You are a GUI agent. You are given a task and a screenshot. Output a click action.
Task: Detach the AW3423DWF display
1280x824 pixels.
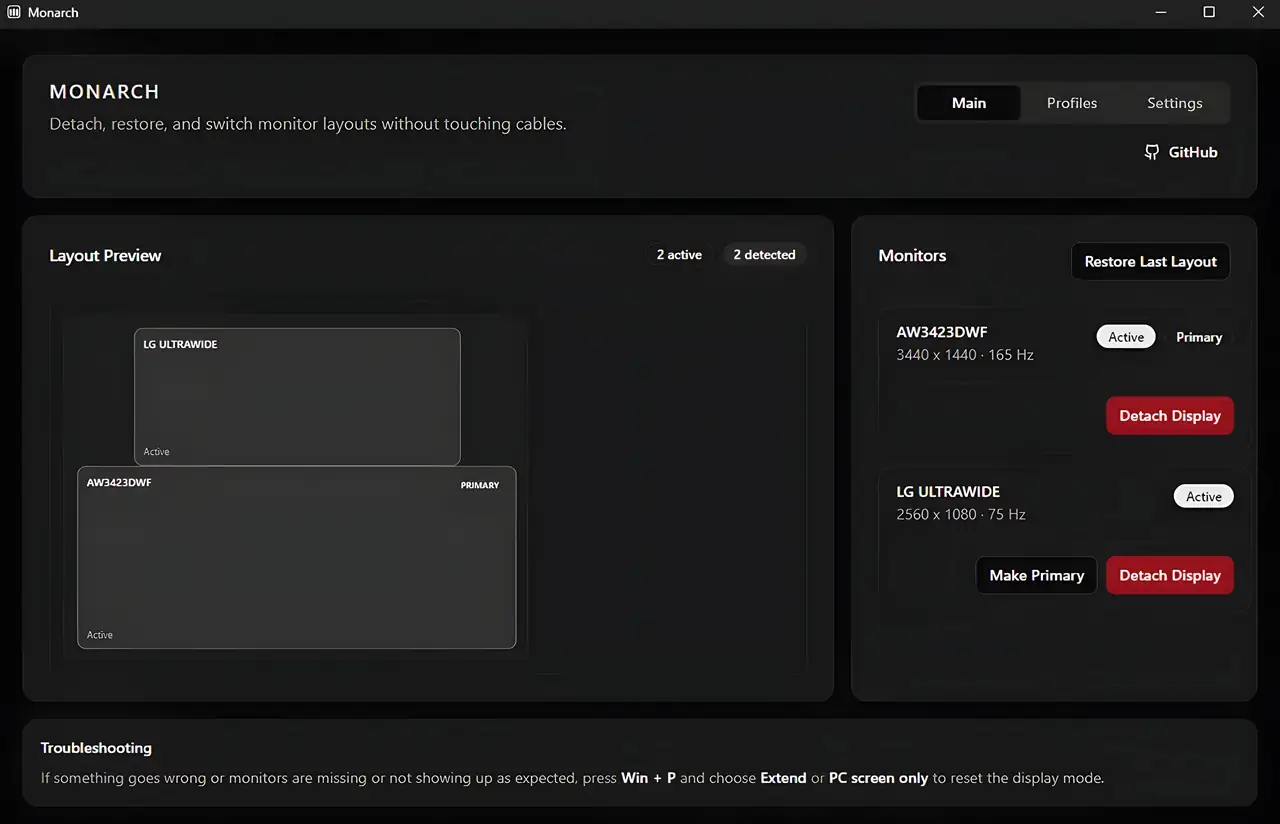click(x=1170, y=416)
